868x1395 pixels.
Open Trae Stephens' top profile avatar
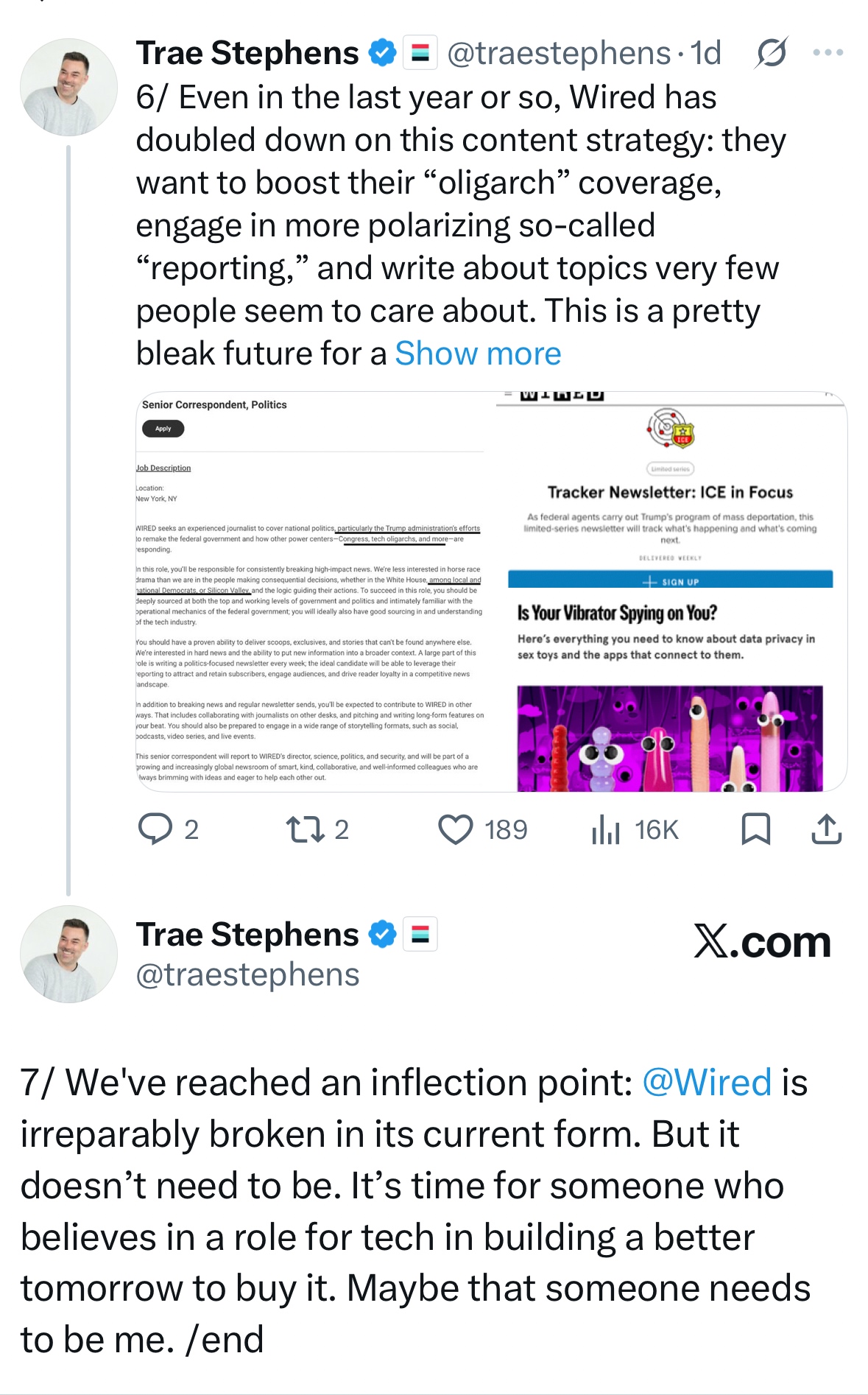[x=68, y=87]
